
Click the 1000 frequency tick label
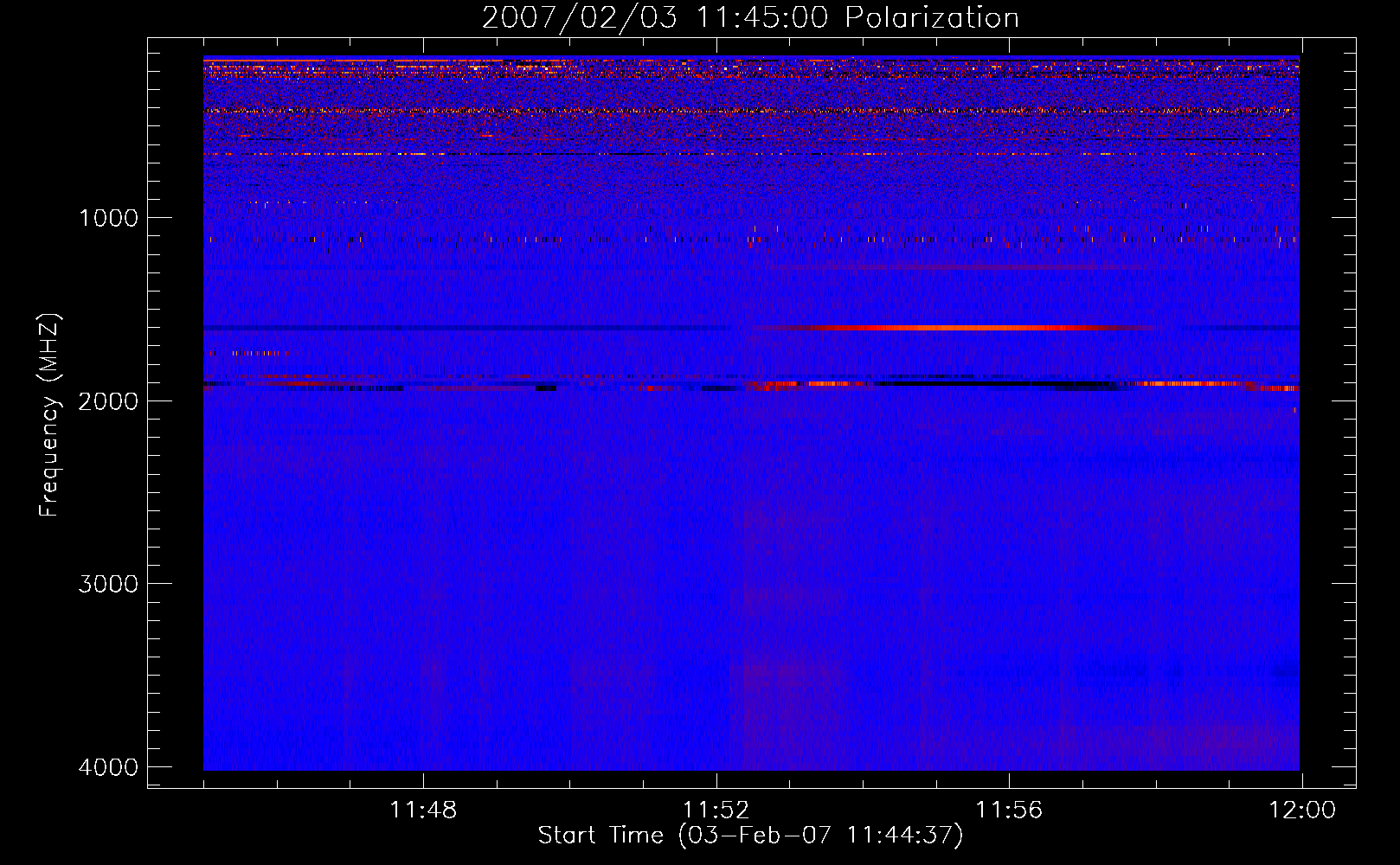(108, 218)
